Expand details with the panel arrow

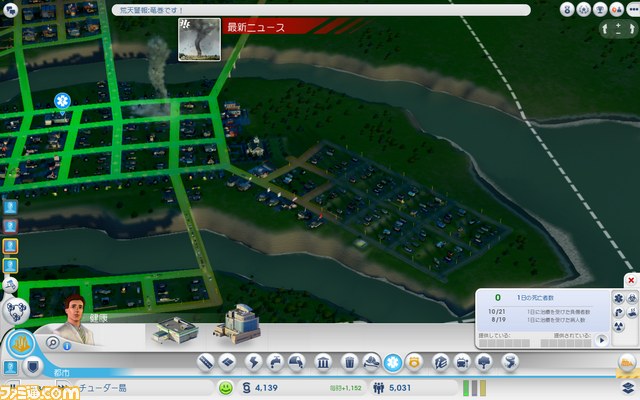pyautogui.click(x=602, y=339)
